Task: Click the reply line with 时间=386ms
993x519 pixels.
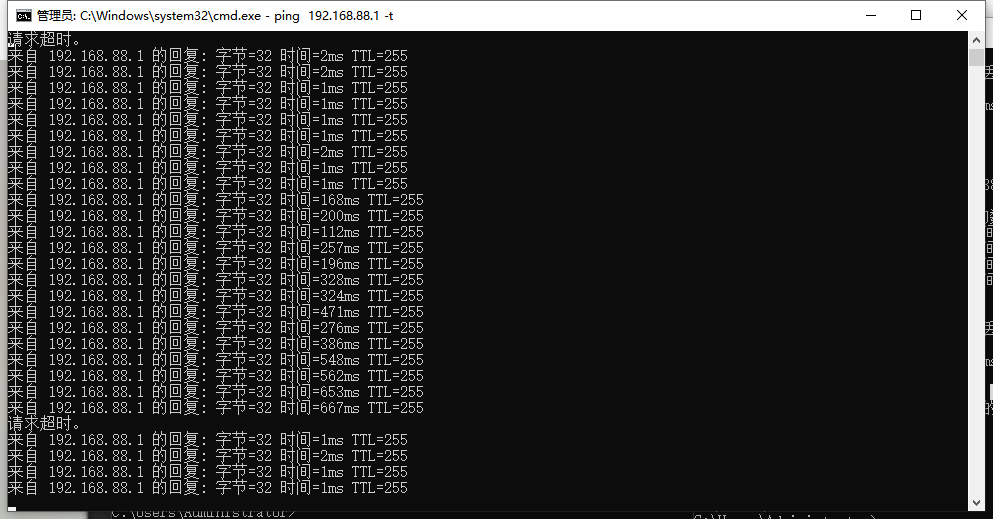Action: (215, 344)
